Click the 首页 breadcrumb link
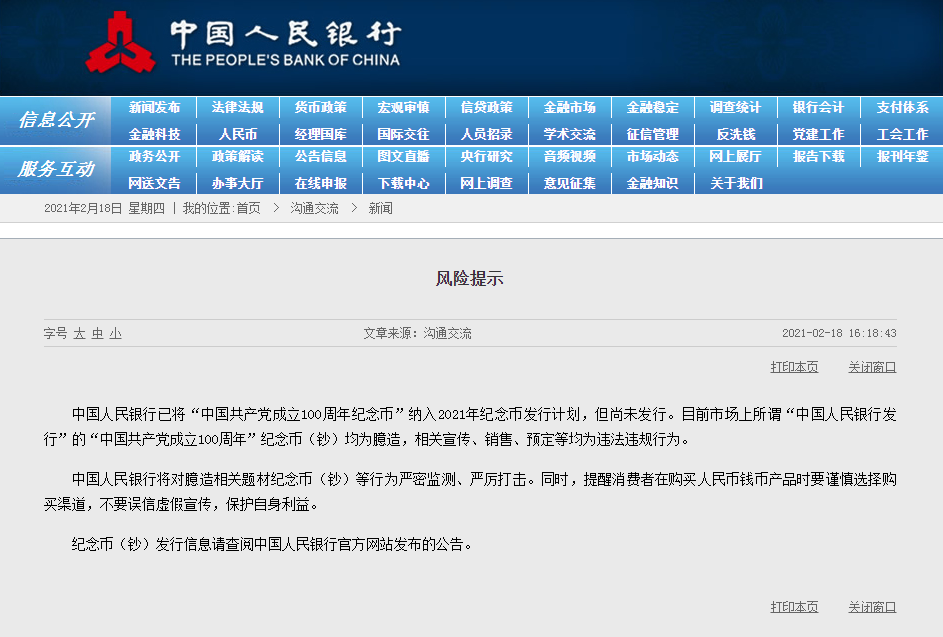The image size is (943, 637). point(248,209)
